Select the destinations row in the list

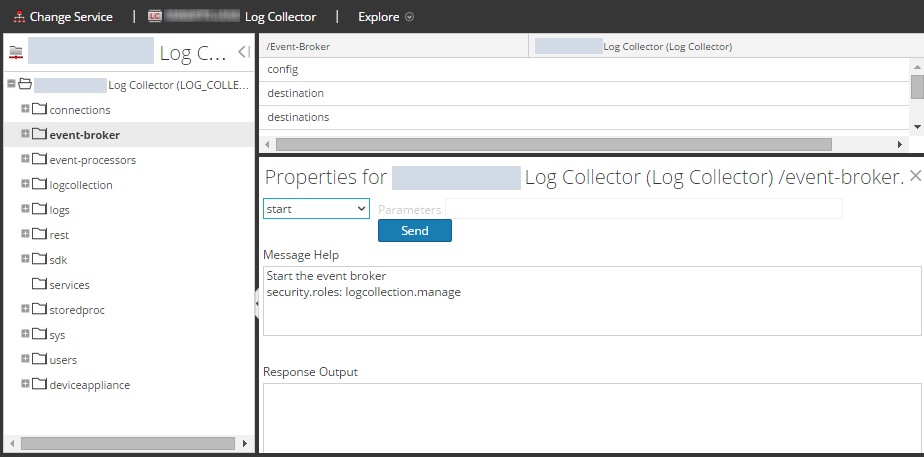pos(298,117)
